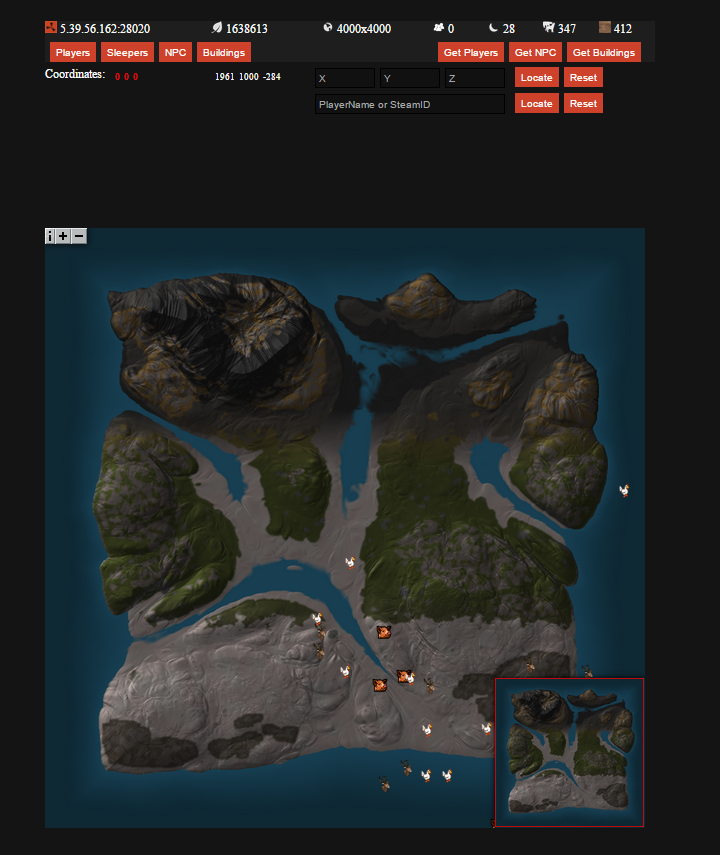The image size is (720, 855).
Task: Select the southernmost deer marker in the sea
Action: coord(385,784)
